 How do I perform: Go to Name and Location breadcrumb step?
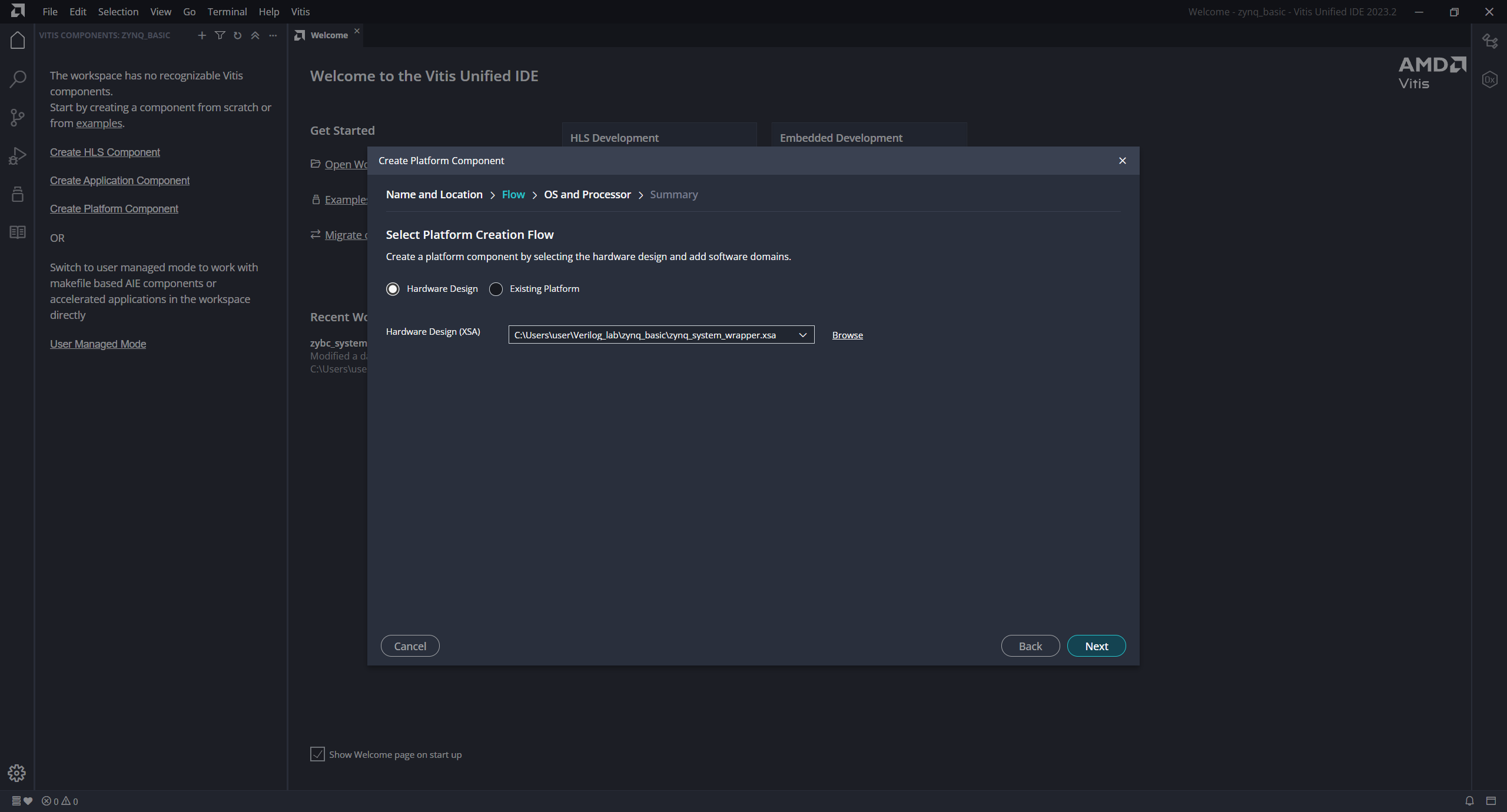[434, 195]
